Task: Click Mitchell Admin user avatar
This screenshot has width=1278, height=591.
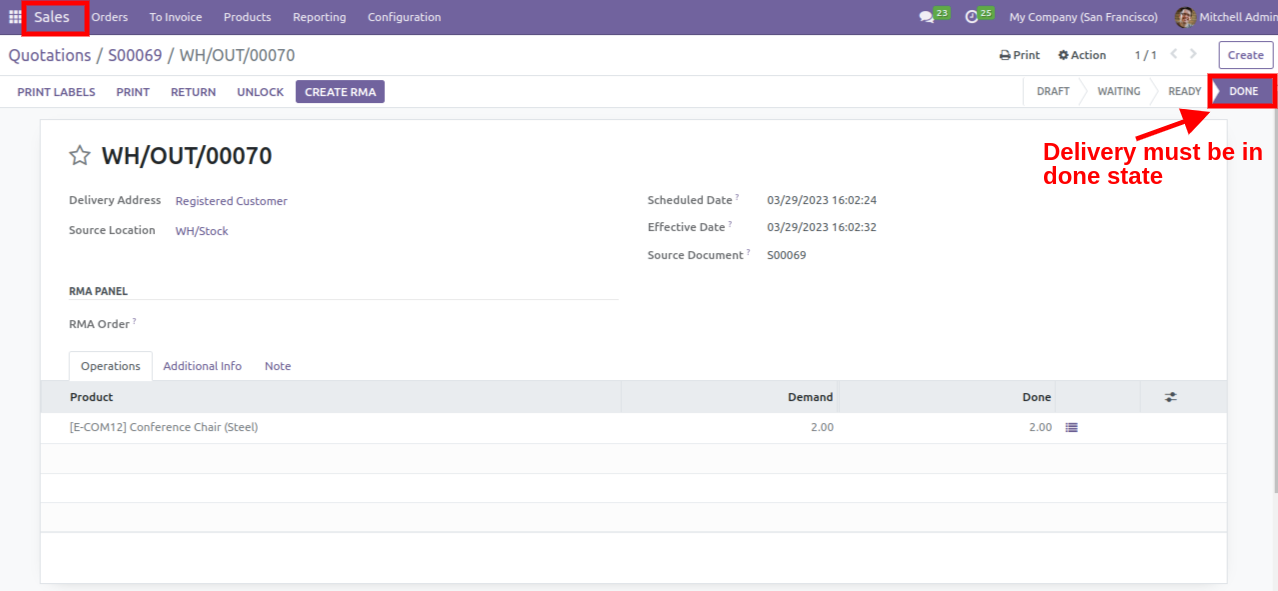Action: (x=1185, y=17)
